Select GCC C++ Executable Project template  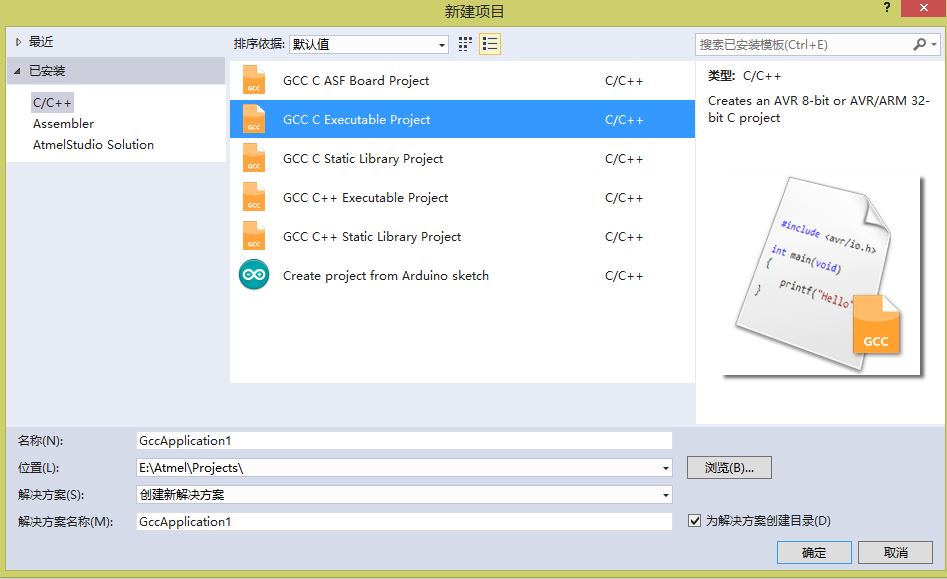click(x=462, y=197)
